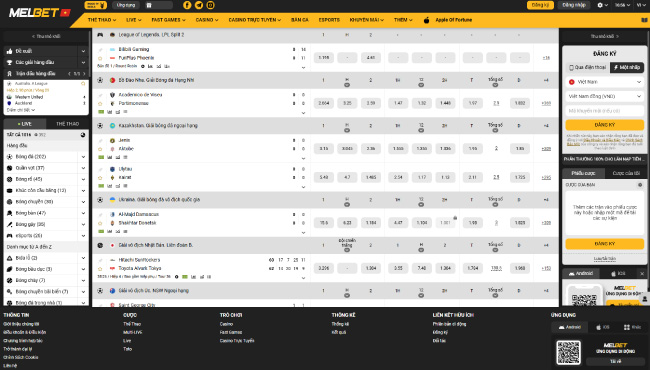Select the Android tab in the footer apps
The image size is (650, 370).
[x=570, y=327]
